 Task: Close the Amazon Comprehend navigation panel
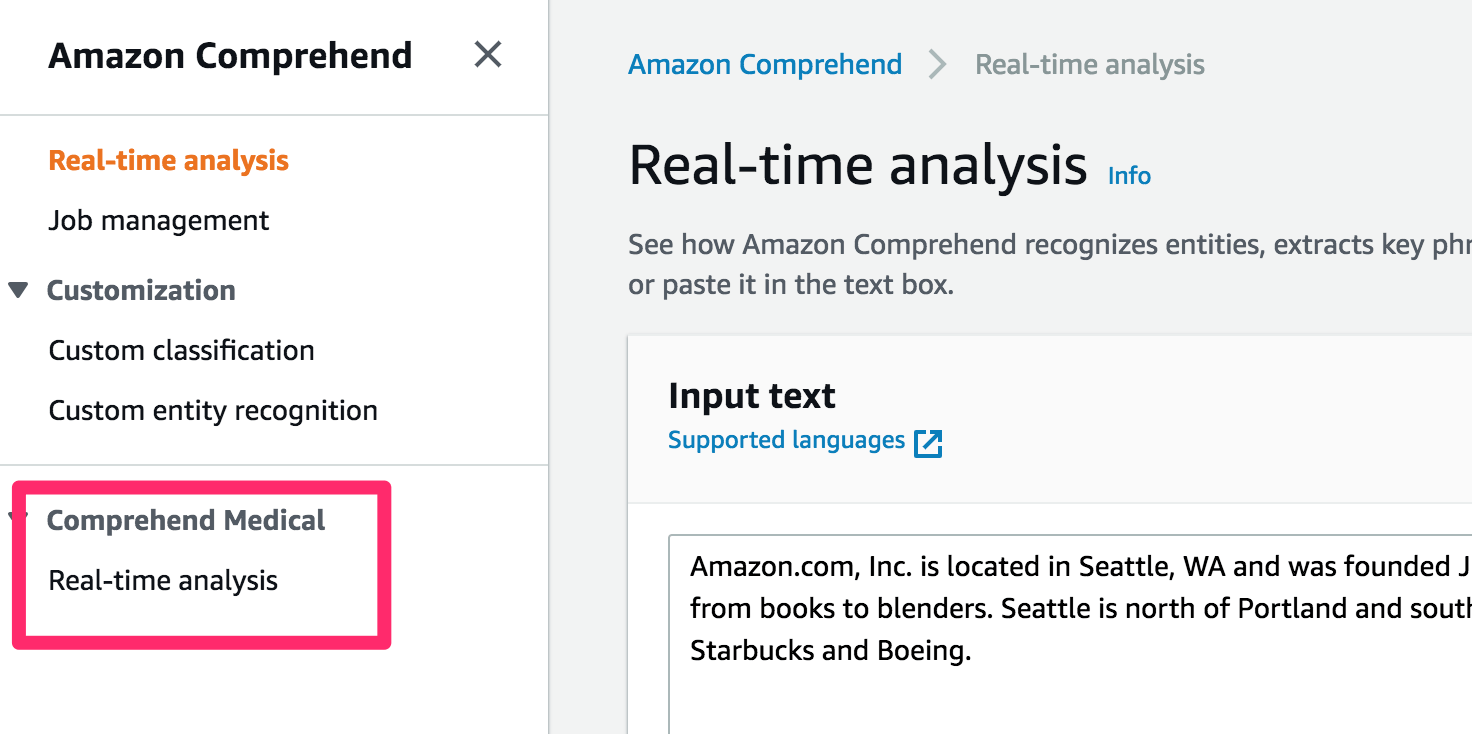click(x=487, y=56)
